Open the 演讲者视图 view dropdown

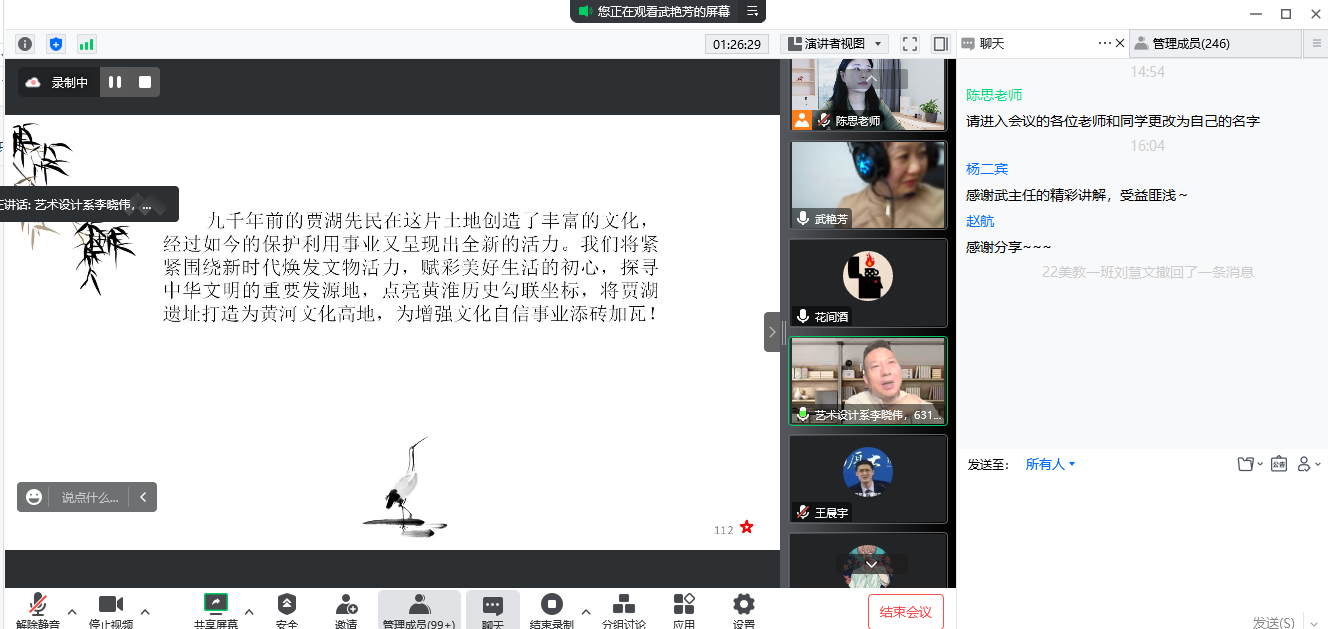click(x=834, y=44)
